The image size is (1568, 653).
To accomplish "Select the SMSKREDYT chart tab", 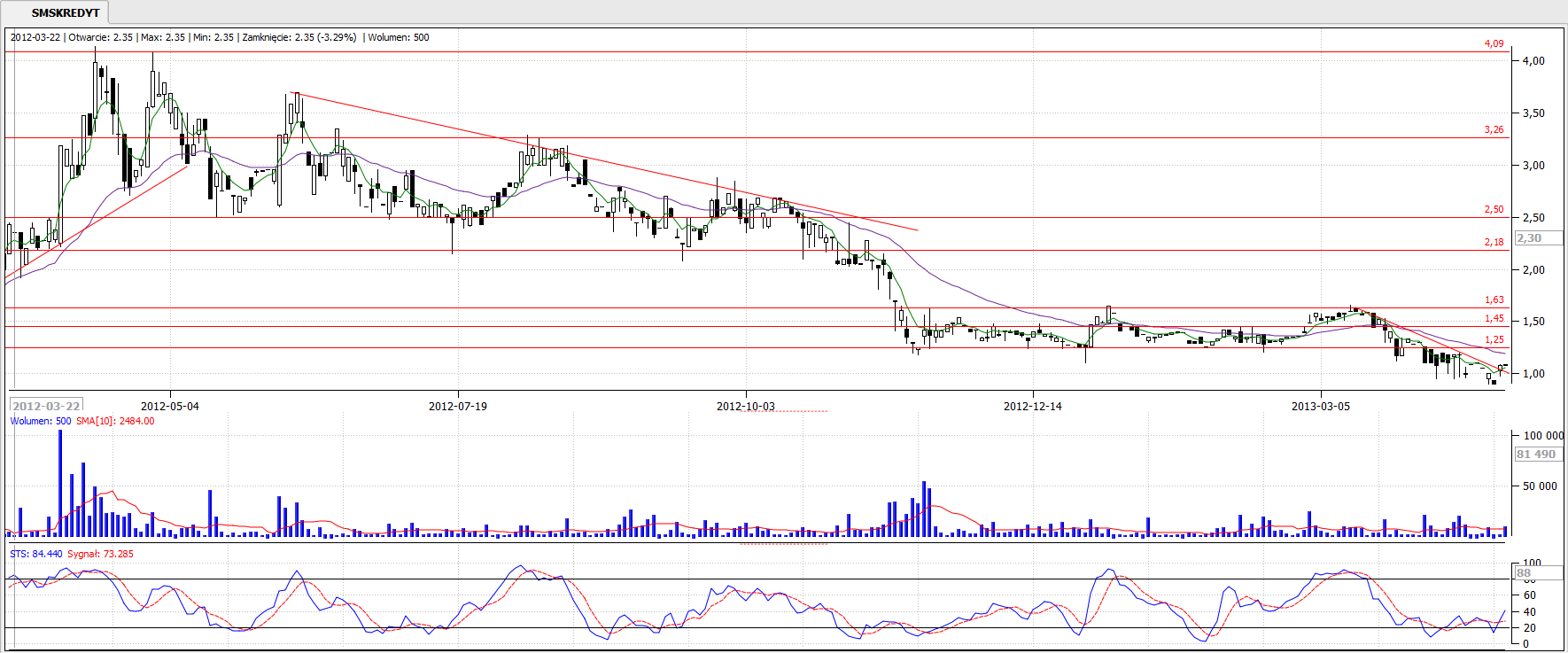I will [65, 13].
